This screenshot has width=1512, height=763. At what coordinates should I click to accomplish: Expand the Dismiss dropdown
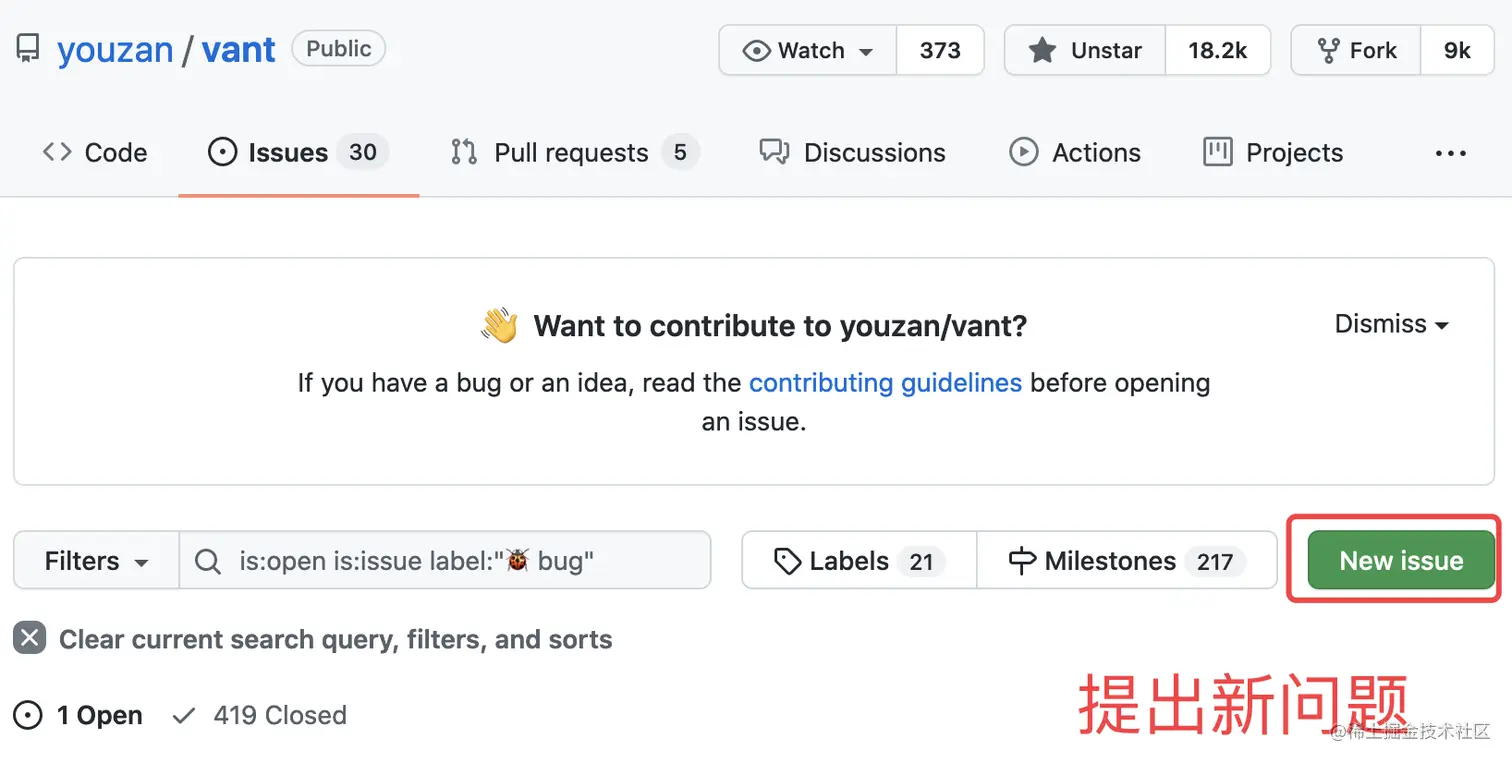[1391, 324]
